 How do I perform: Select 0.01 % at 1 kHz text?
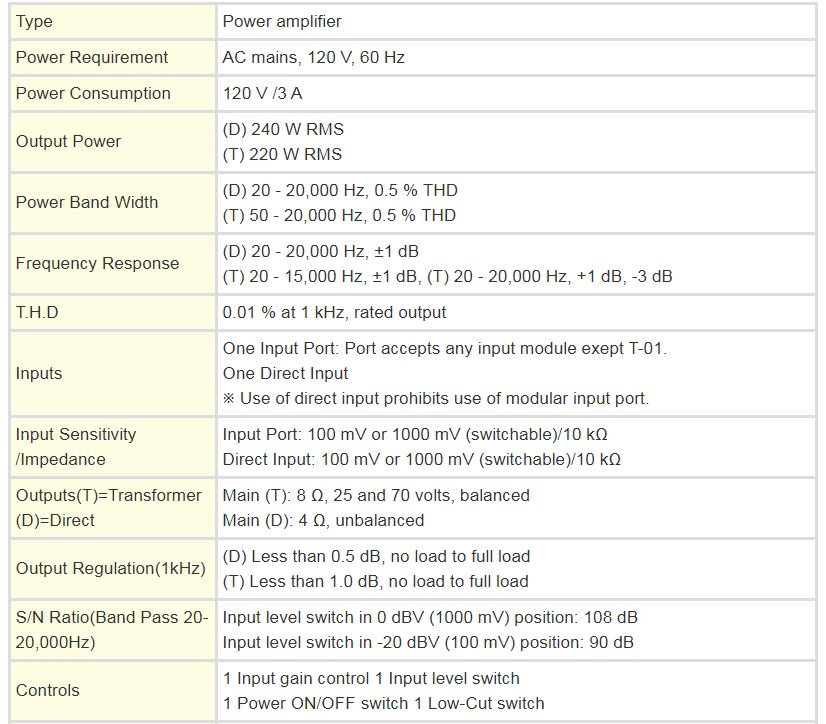(x=283, y=312)
